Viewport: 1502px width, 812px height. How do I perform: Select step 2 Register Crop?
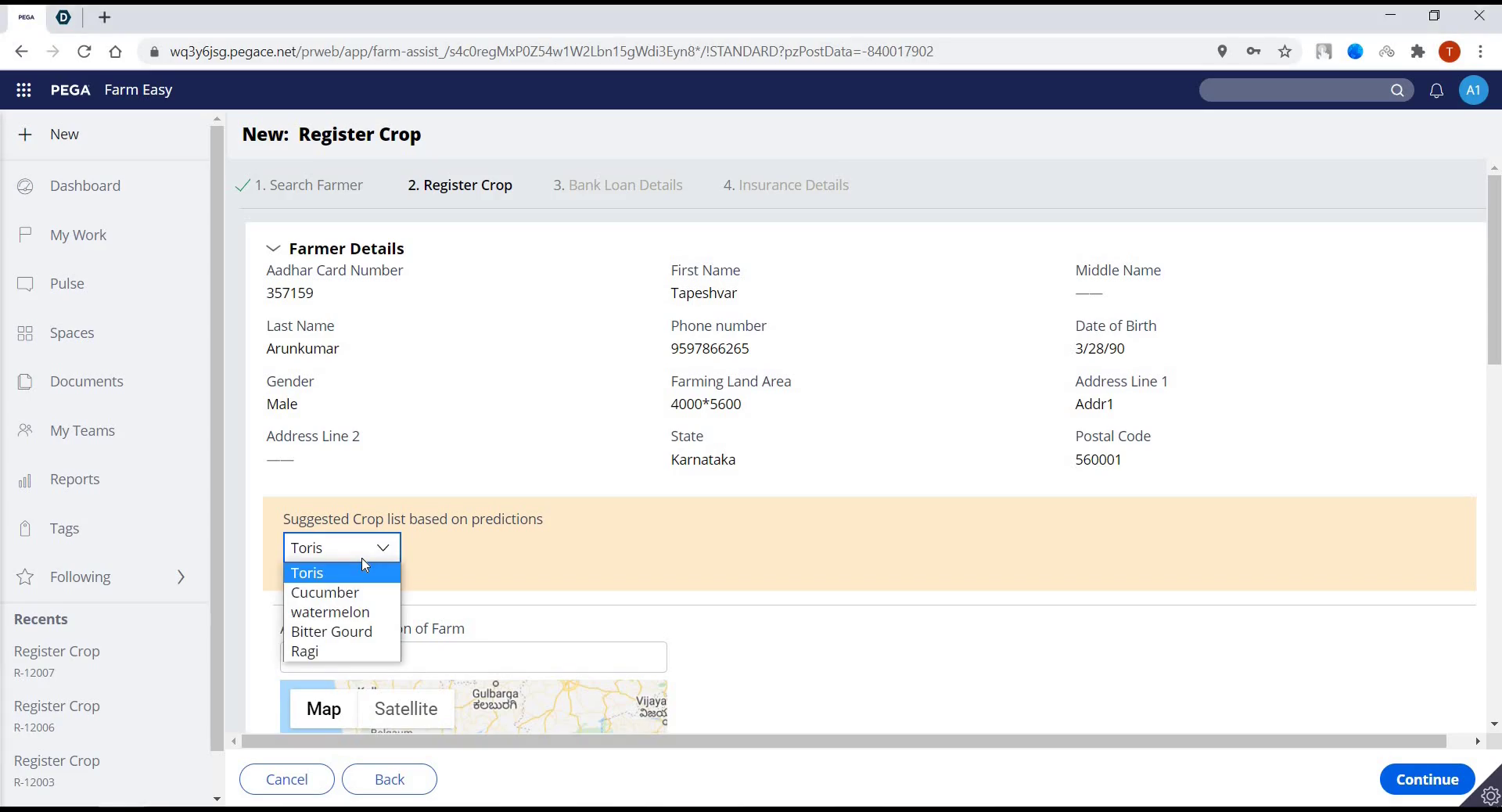(460, 185)
